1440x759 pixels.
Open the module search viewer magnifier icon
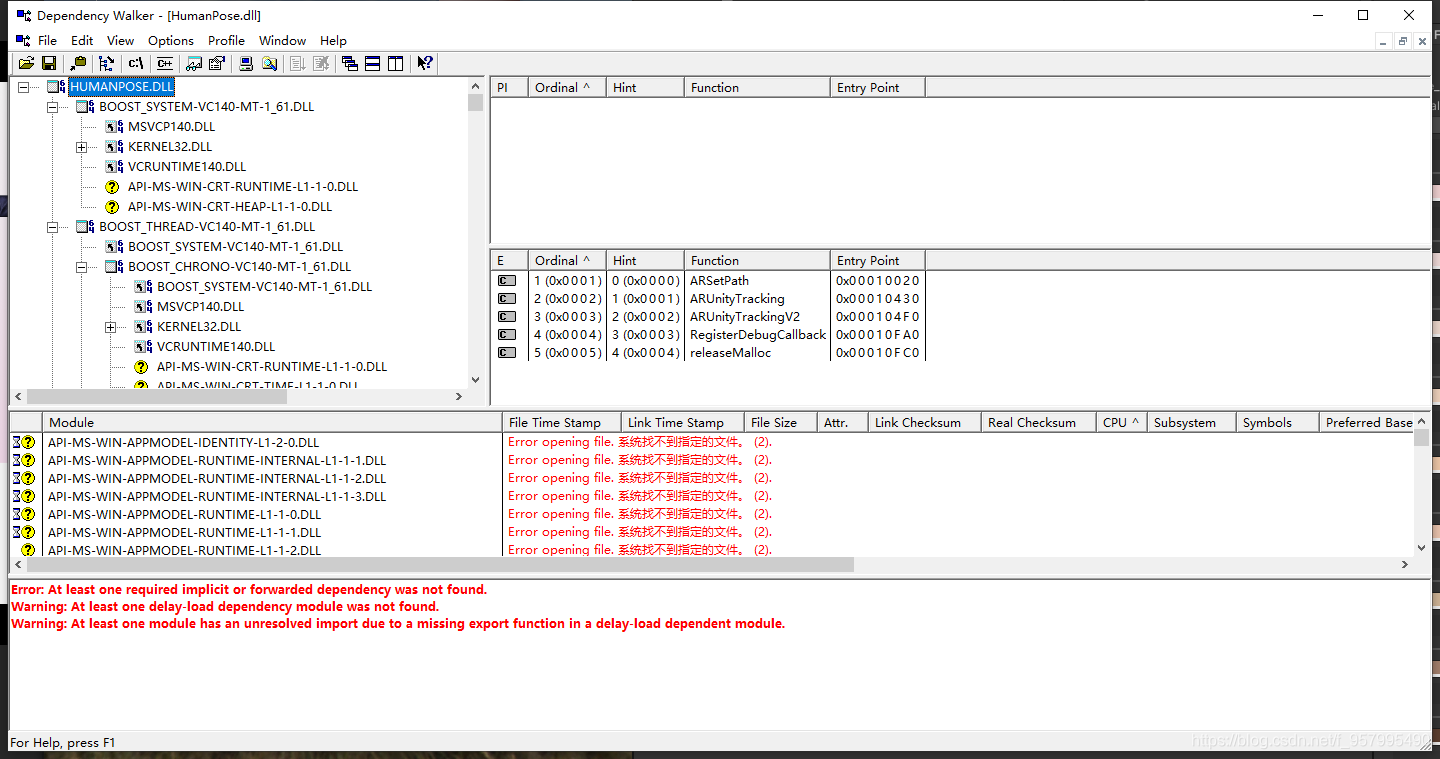[270, 63]
